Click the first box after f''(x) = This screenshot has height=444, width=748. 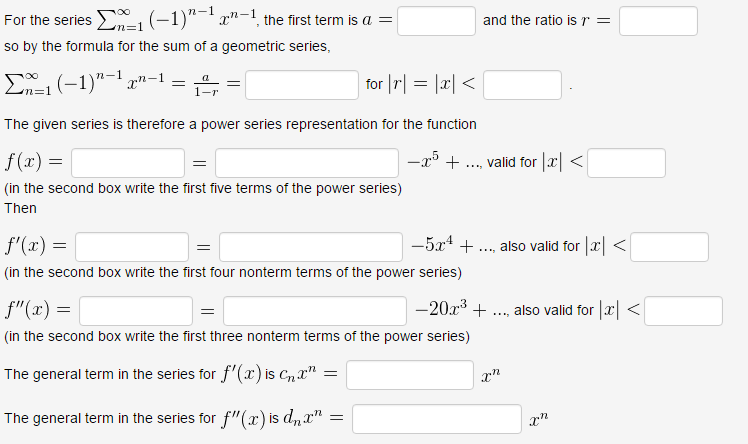tap(136, 311)
